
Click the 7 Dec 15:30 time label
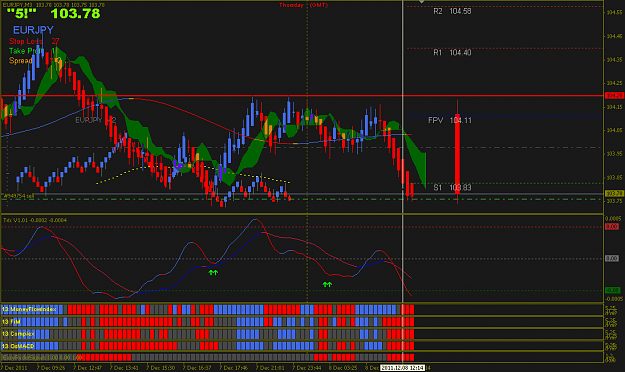pos(161,368)
